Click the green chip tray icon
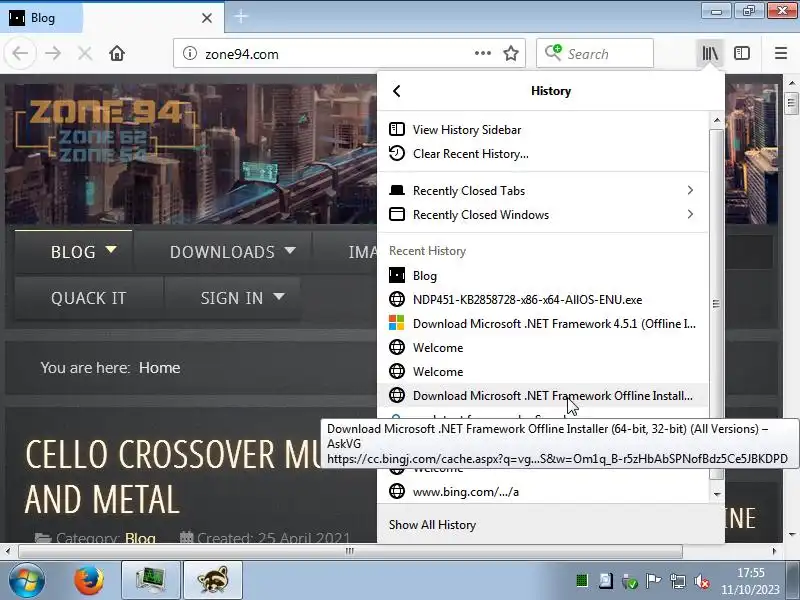Screen dimensions: 800x600 pos(582,580)
